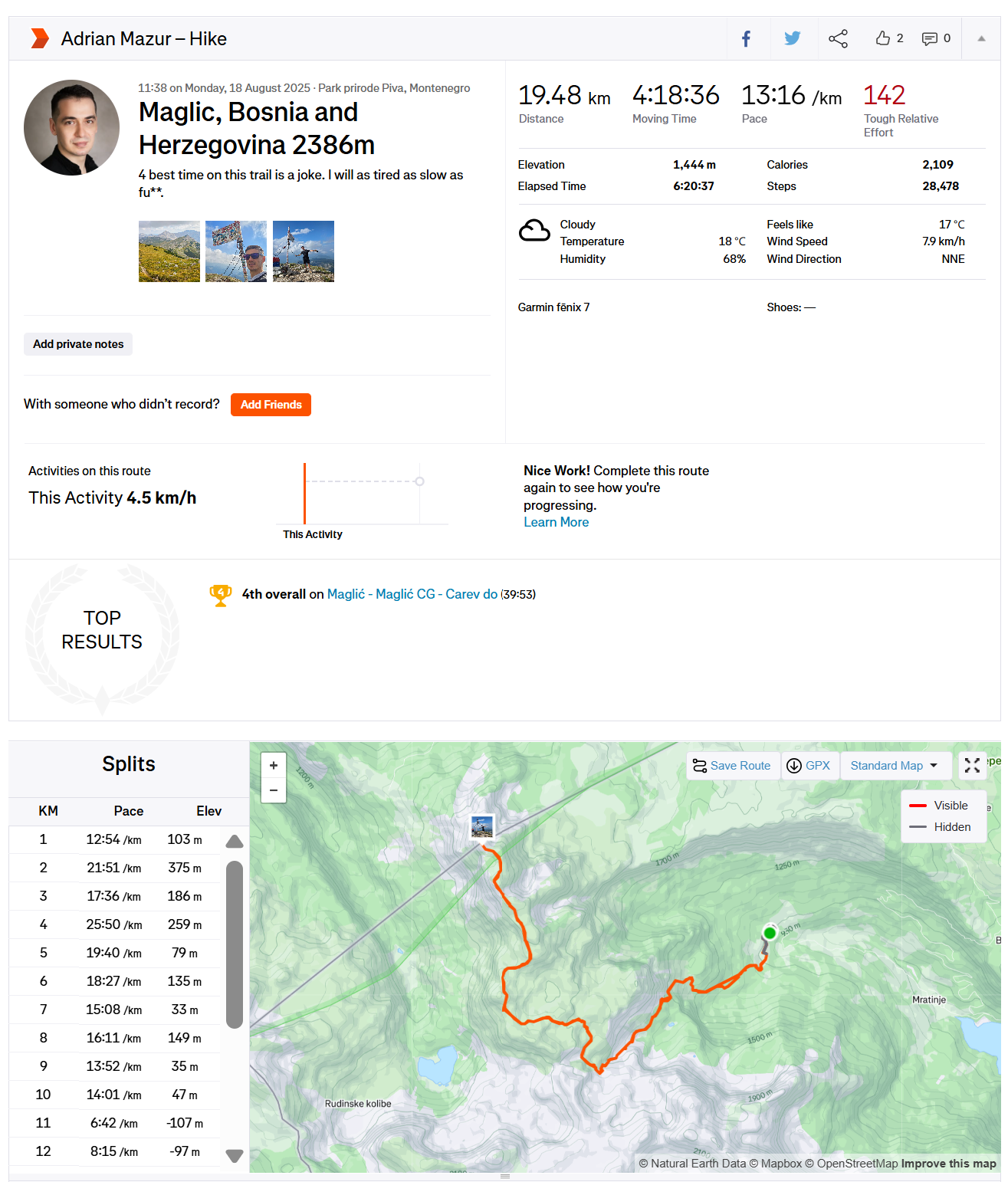Click the zoom-in control on the map
1008x1182 pixels.
pos(273,765)
